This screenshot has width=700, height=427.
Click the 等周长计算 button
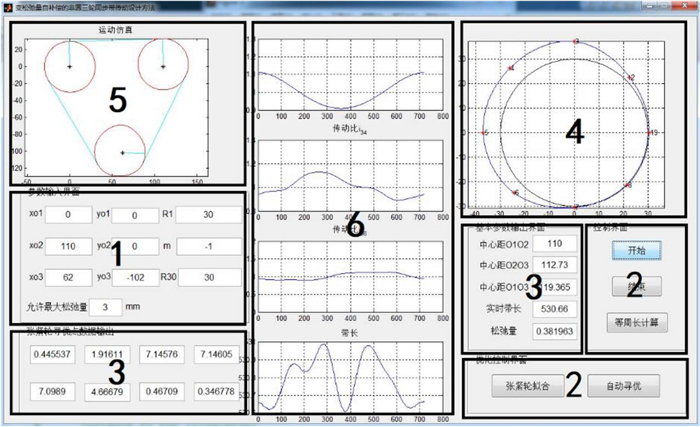point(637,322)
